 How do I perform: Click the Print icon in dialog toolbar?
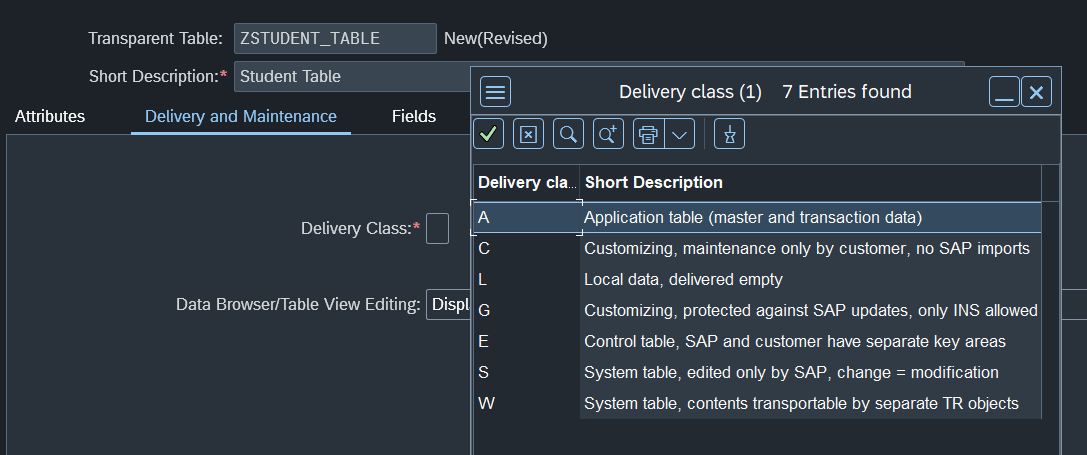[648, 134]
